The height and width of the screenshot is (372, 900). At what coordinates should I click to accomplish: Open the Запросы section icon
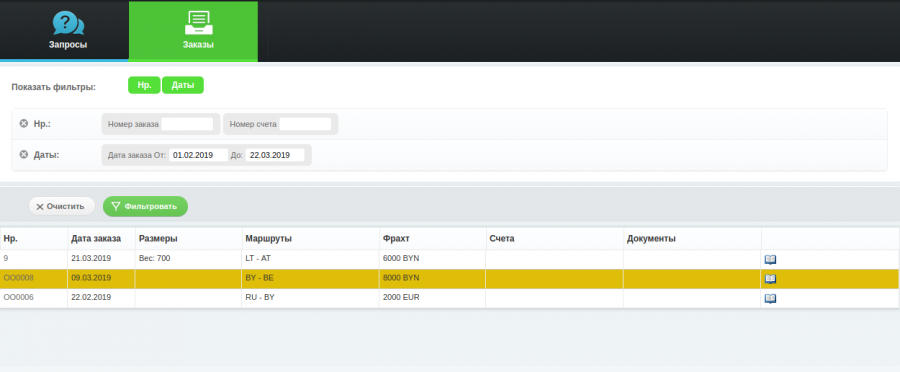point(68,24)
